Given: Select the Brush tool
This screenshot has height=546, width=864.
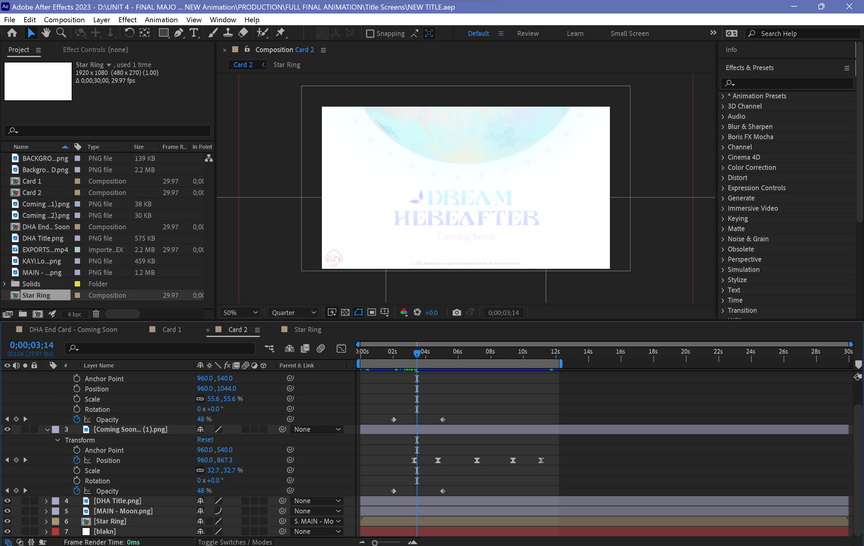Looking at the screenshot, I should pyautogui.click(x=213, y=33).
